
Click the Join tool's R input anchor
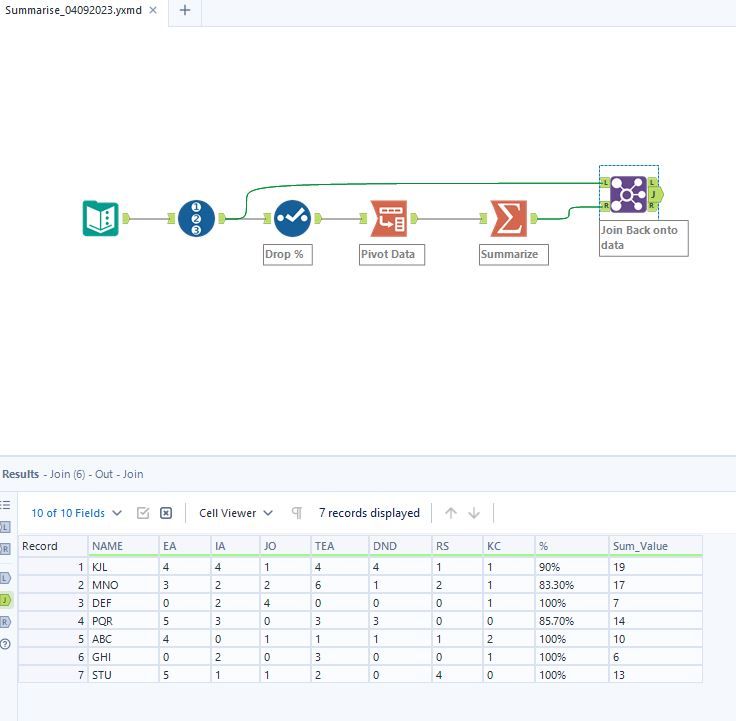pos(605,206)
